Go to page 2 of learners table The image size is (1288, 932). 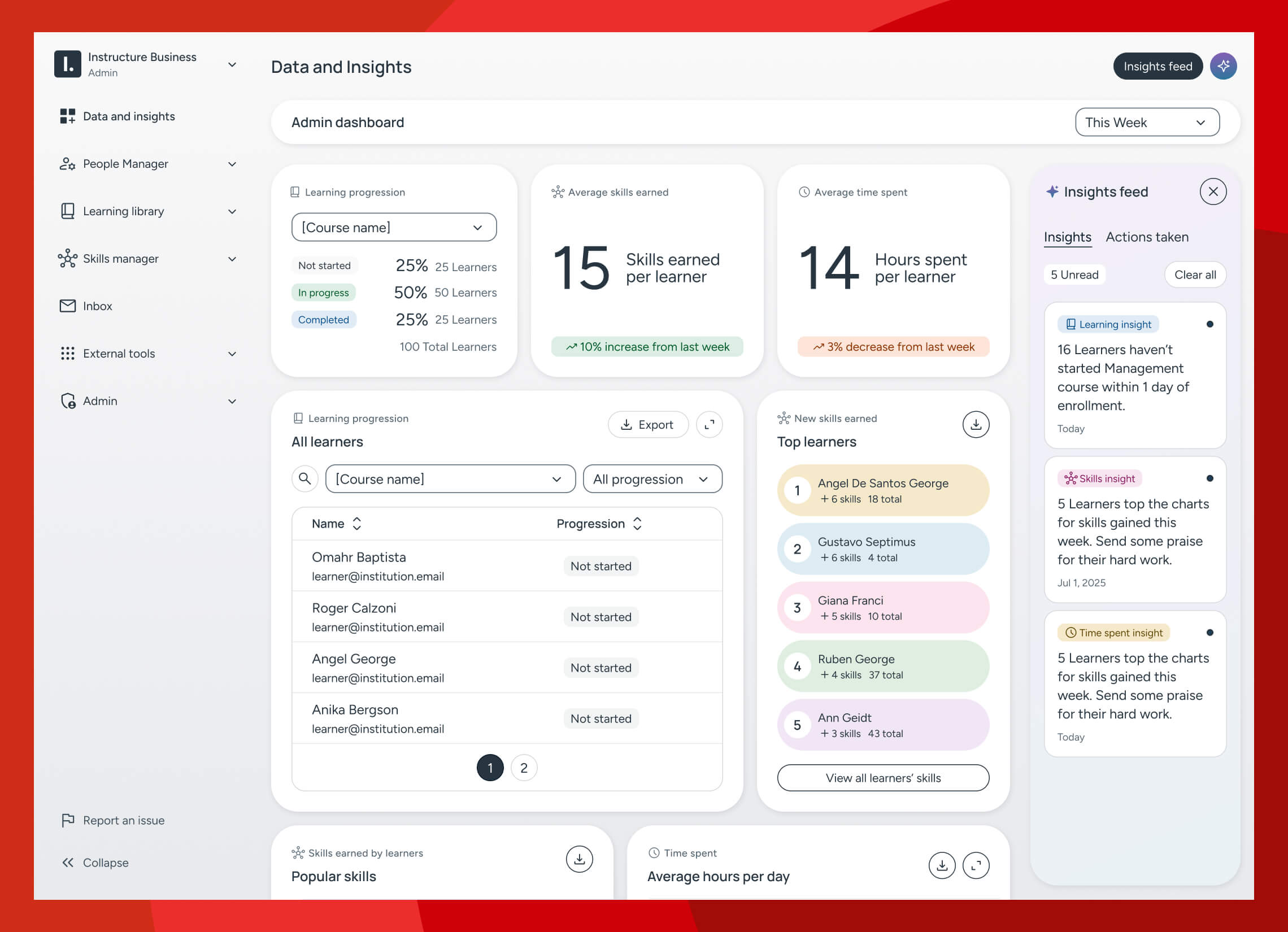point(523,768)
